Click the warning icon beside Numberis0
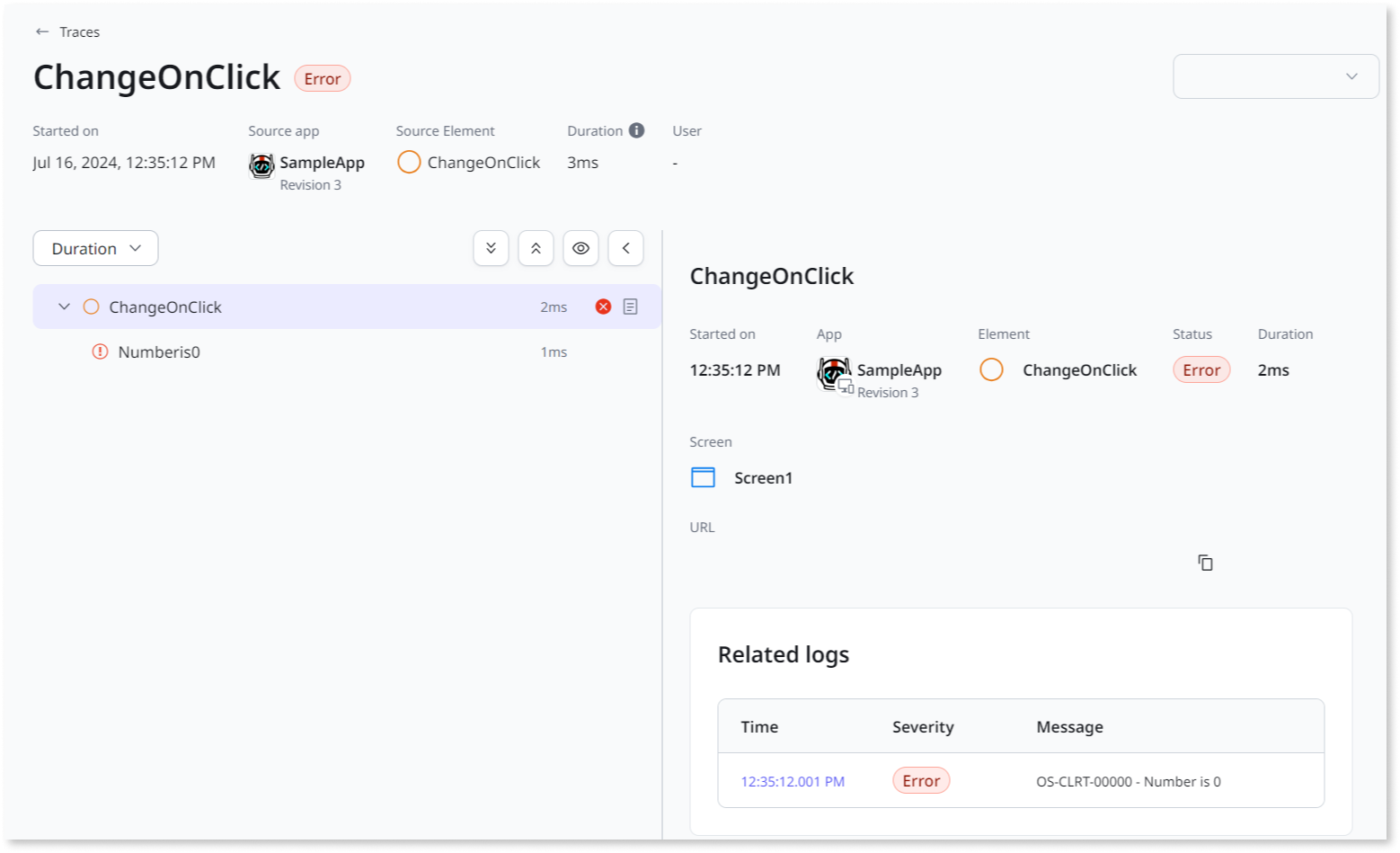This screenshot has height=853, width=1400. coord(99,351)
